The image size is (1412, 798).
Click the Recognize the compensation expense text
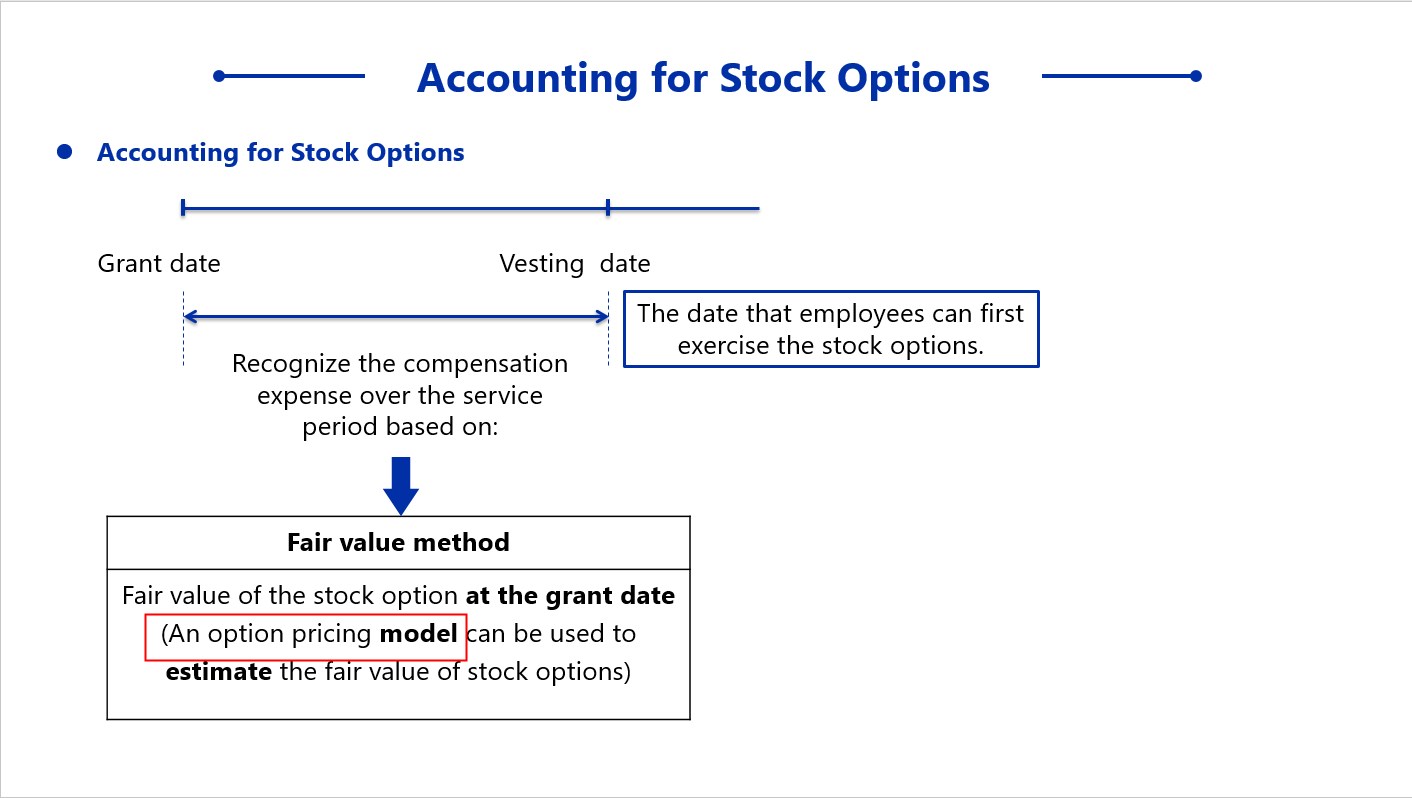point(400,395)
